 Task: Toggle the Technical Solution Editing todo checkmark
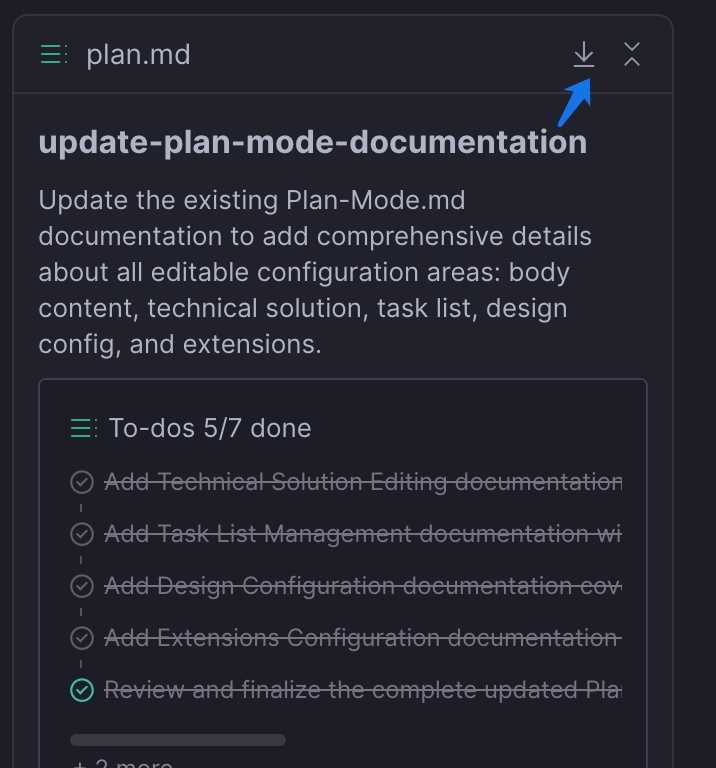pos(82,482)
